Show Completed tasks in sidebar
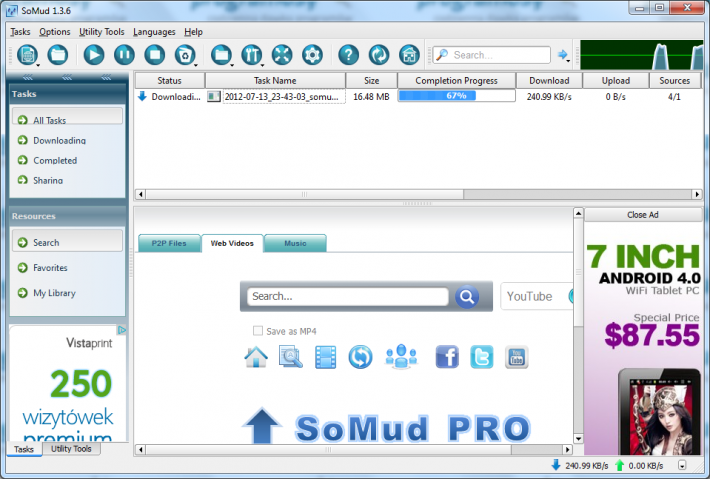 point(55,160)
